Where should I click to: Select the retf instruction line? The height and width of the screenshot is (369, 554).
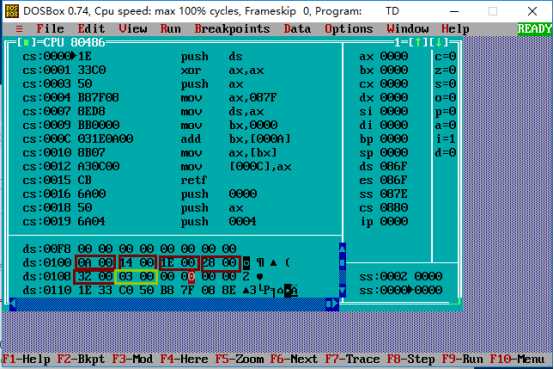pyautogui.click(x=115, y=180)
